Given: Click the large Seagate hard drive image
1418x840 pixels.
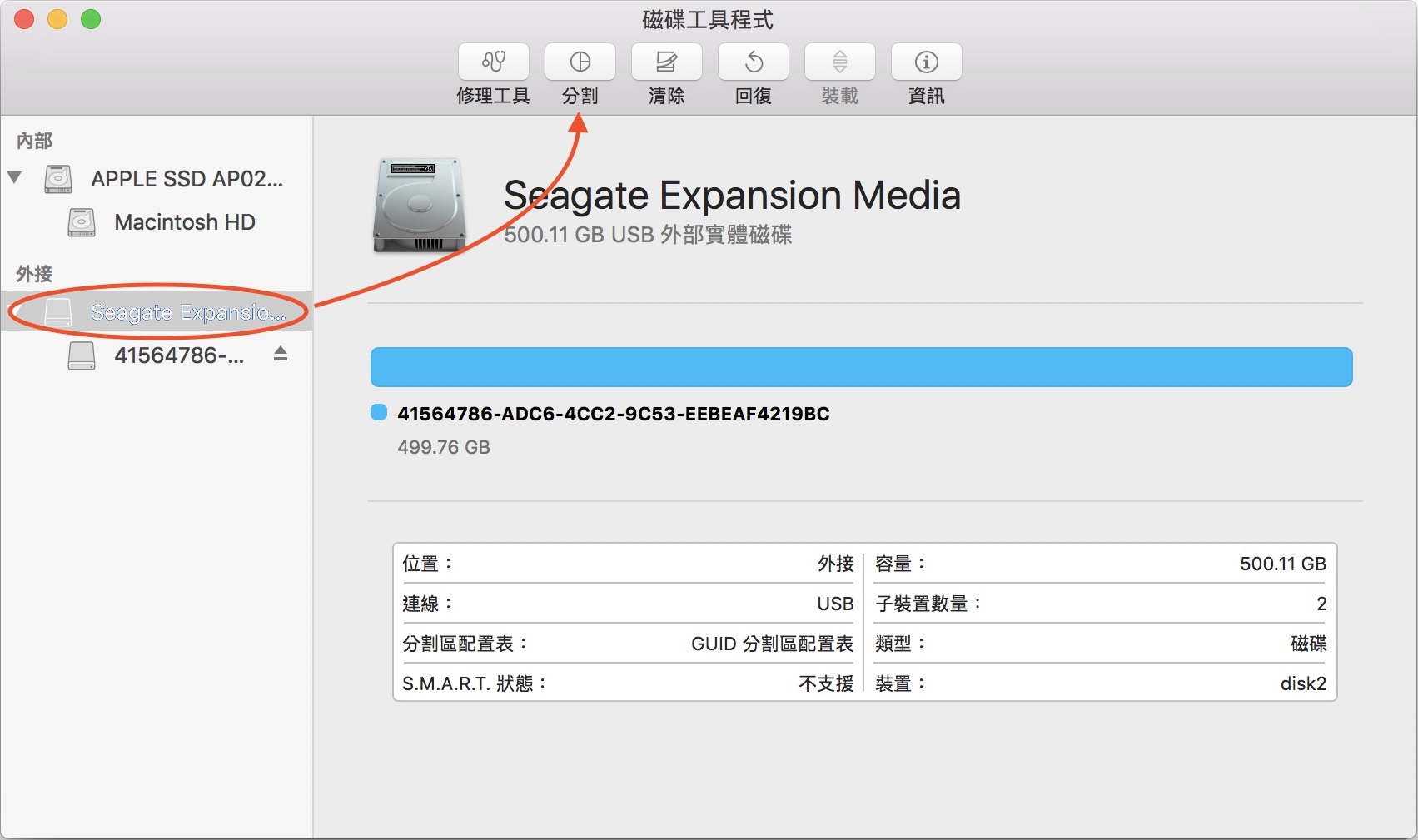Looking at the screenshot, I should 419,205.
